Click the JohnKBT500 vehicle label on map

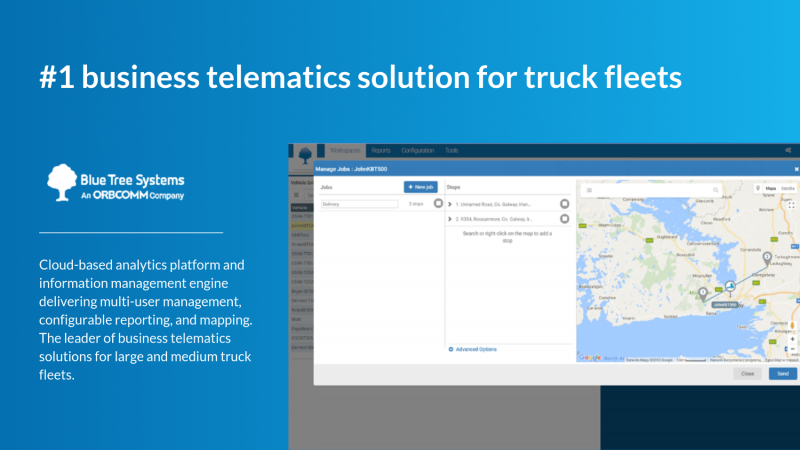click(x=725, y=305)
